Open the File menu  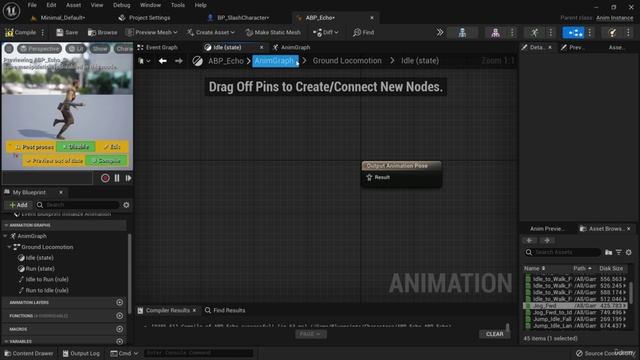click(32, 5)
